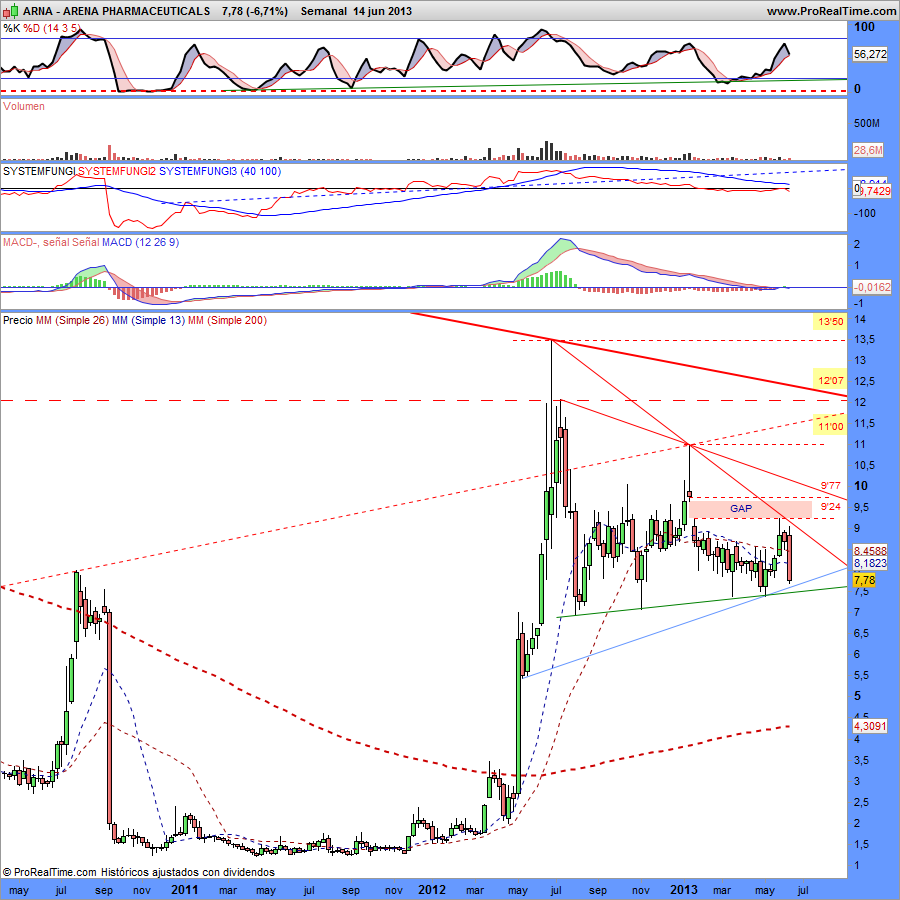The width and height of the screenshot is (900, 900).
Task: Click the 13,5 price axis label
Action: pyautogui.click(x=864, y=339)
